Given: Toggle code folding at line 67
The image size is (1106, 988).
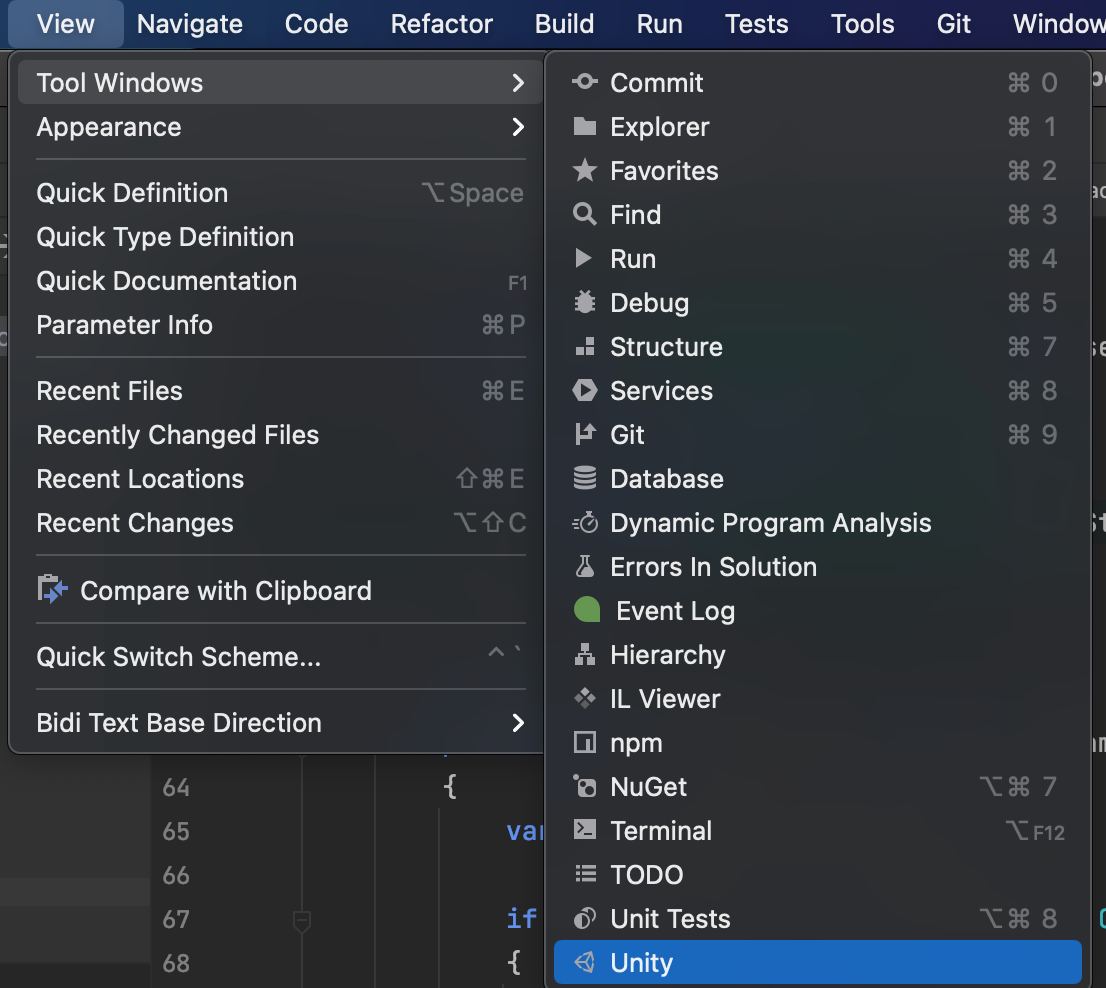Looking at the screenshot, I should (x=302, y=921).
